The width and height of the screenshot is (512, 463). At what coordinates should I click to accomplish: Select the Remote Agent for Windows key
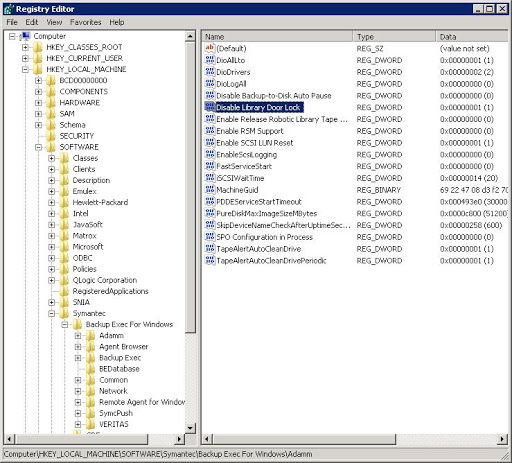coord(142,402)
